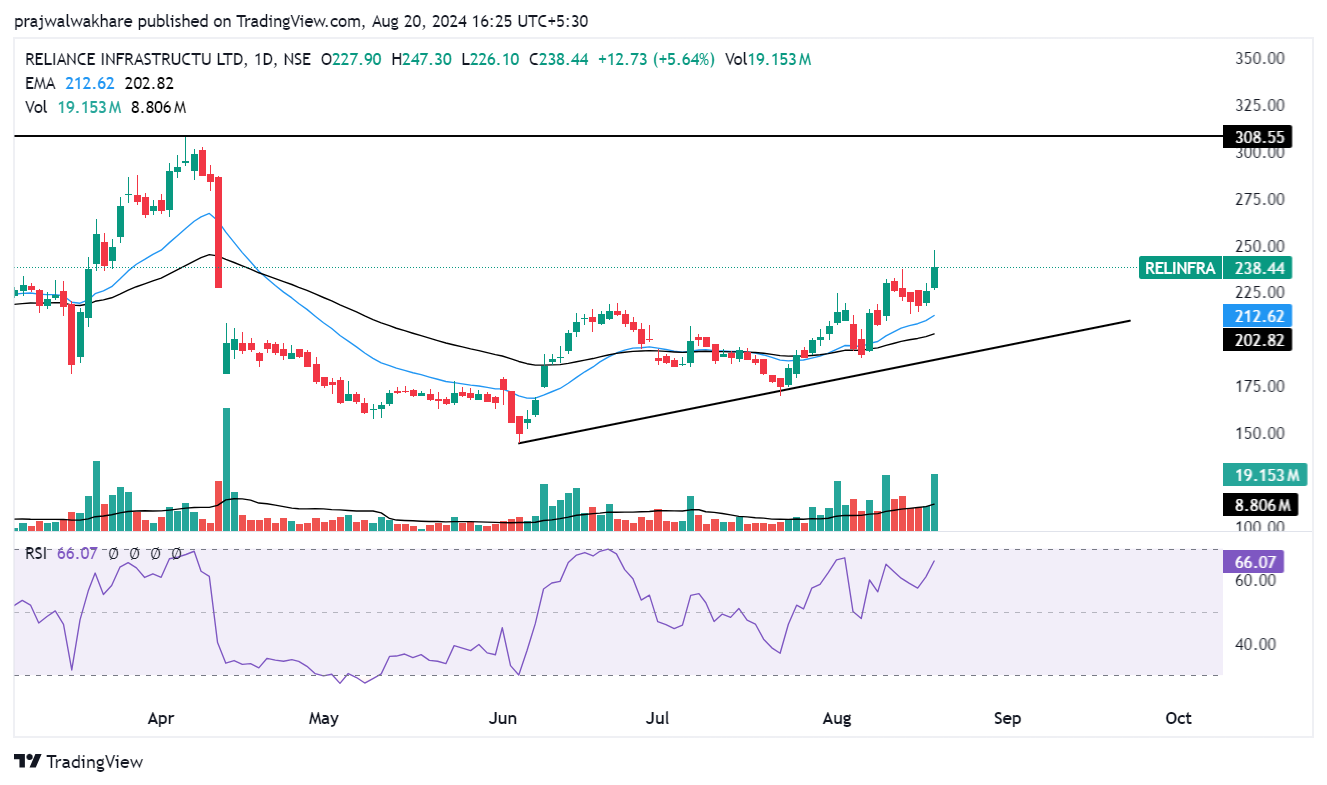Select the EMA indicator legend label

[41, 83]
